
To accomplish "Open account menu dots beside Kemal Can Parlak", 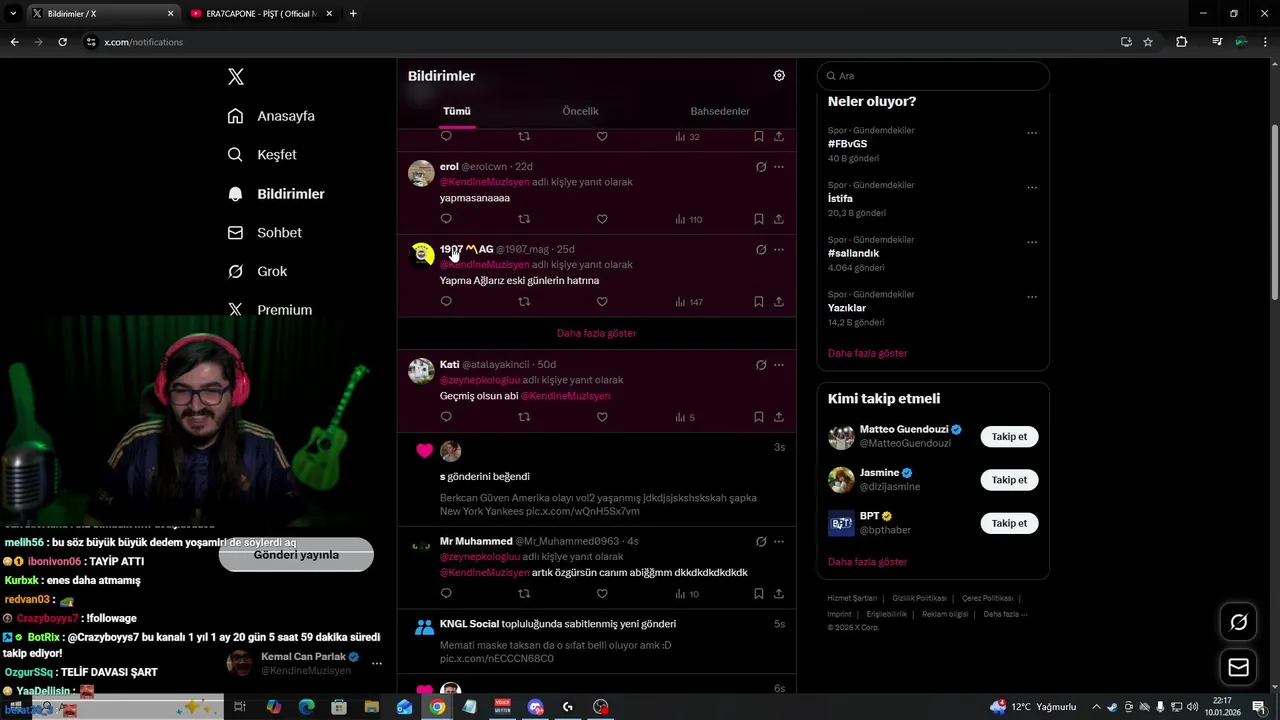I will point(377,663).
